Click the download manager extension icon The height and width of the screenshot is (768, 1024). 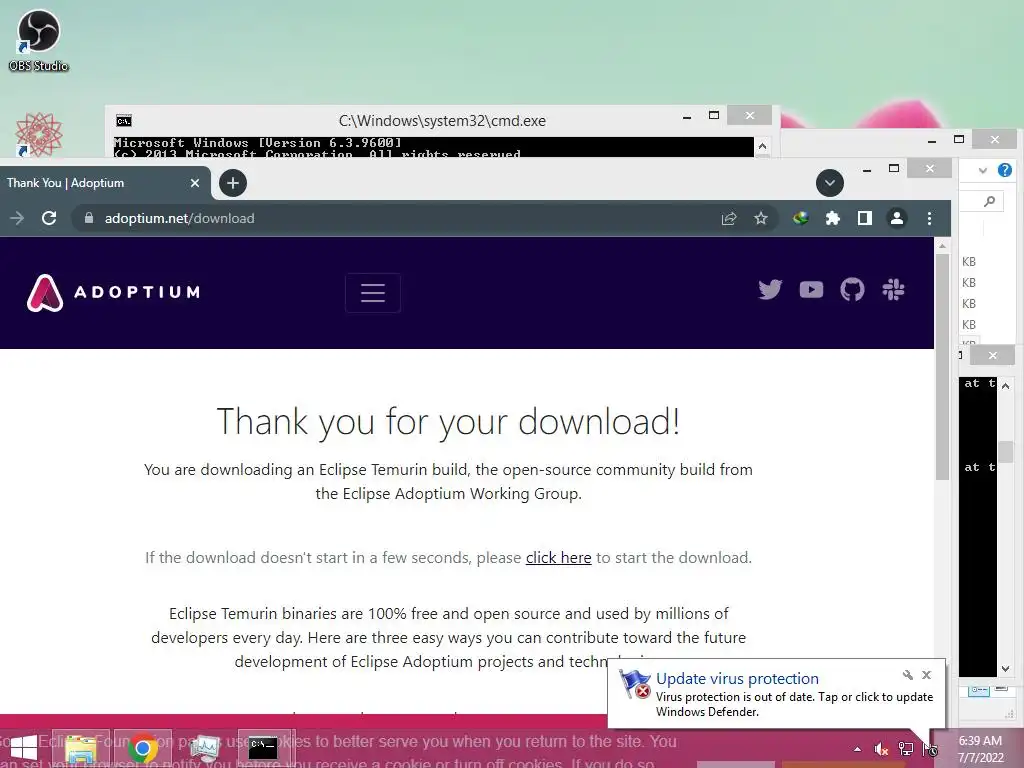coord(801,218)
